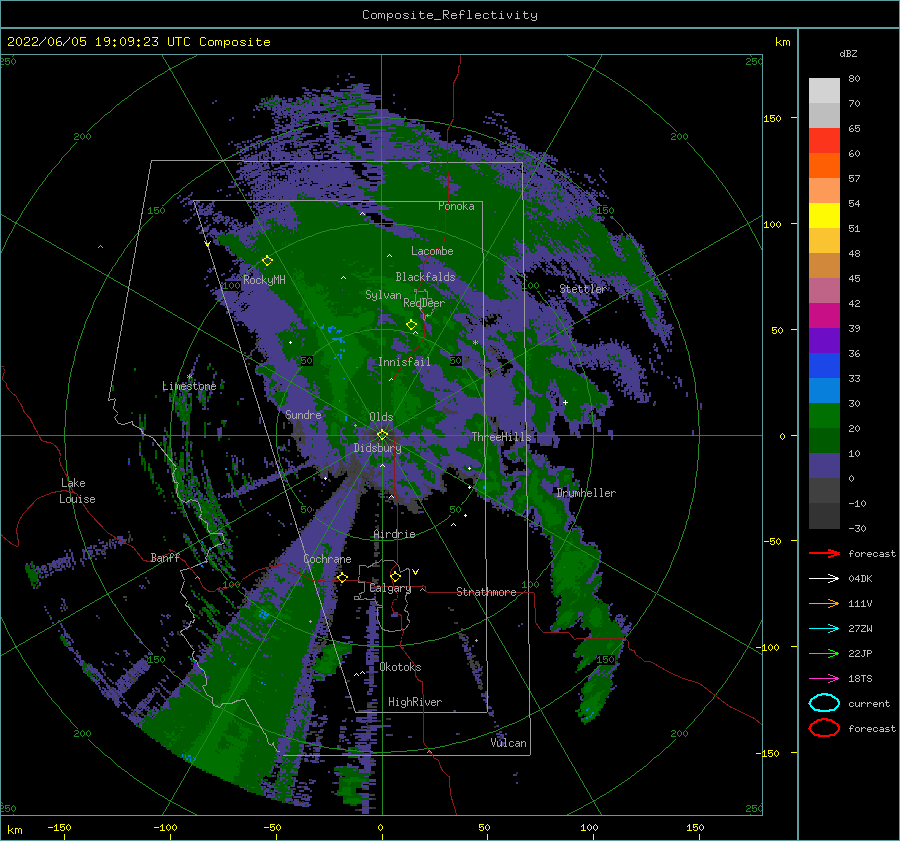900x841 pixels.
Task: Click the 'Drumheller' map label
Action: pos(586,493)
